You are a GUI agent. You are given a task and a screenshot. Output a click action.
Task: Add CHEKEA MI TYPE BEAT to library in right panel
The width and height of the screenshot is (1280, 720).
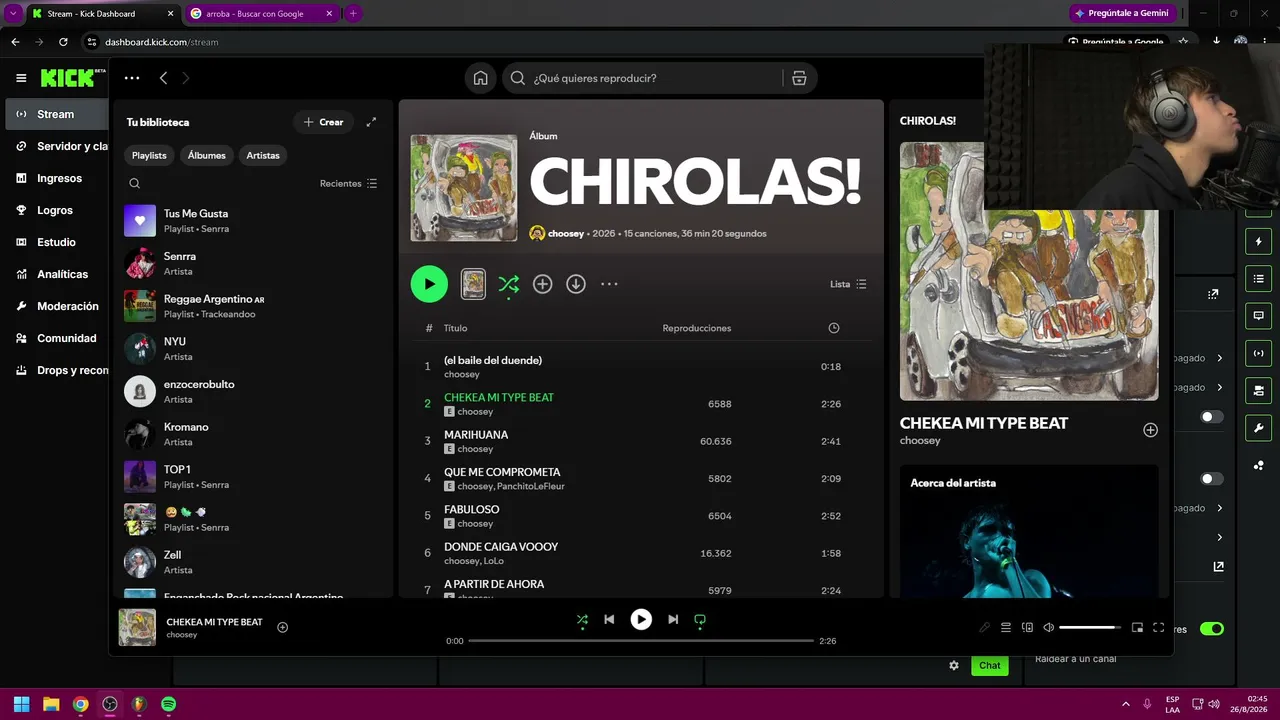[1150, 430]
